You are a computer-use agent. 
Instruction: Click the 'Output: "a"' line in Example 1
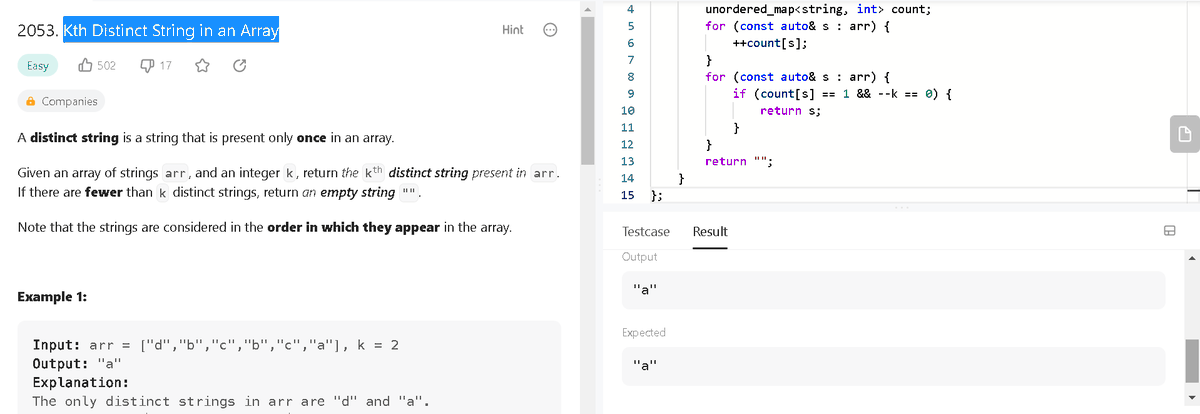(x=77, y=364)
